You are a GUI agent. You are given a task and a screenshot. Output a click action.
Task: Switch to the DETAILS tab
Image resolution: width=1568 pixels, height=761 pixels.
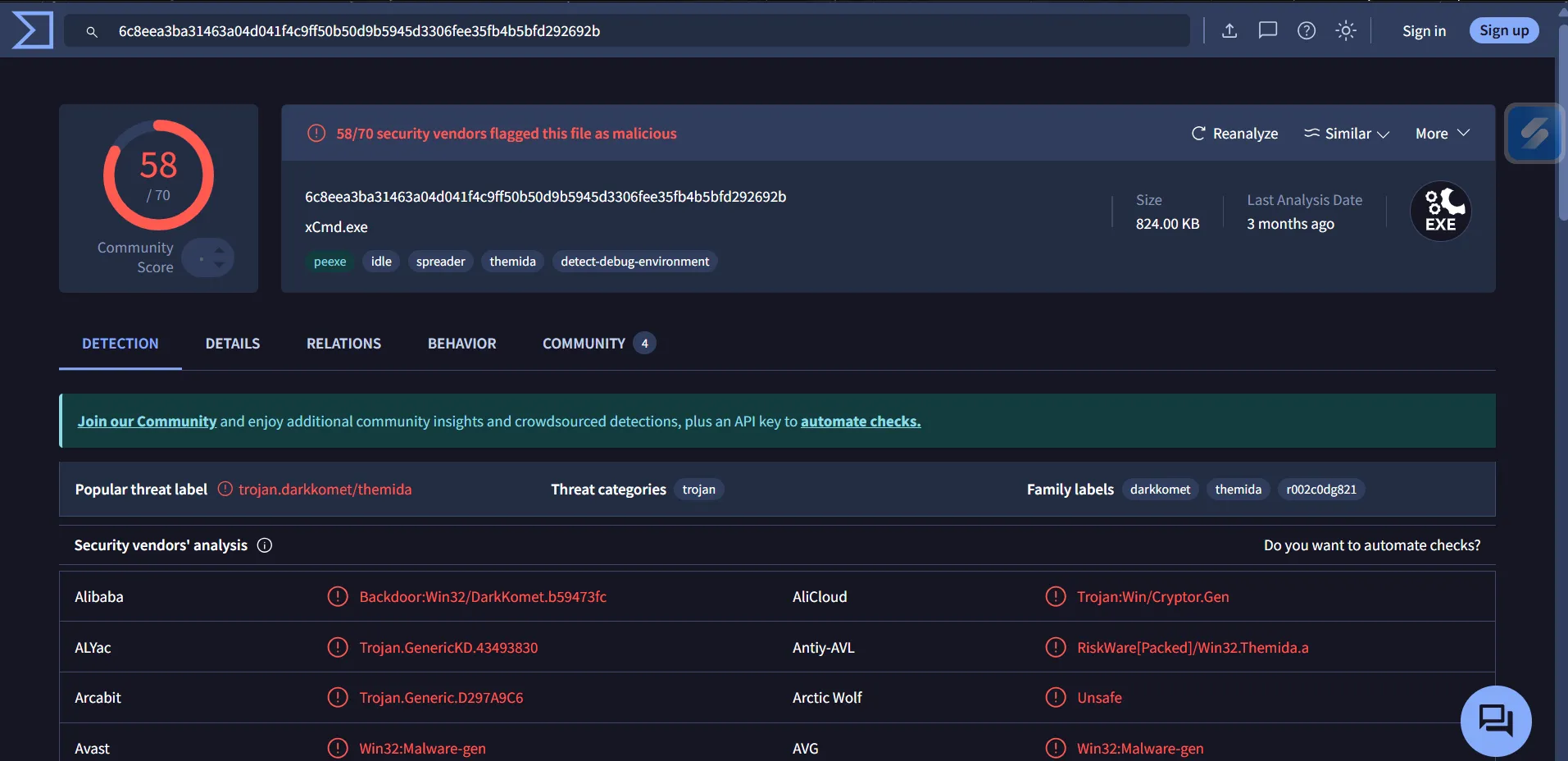233,344
